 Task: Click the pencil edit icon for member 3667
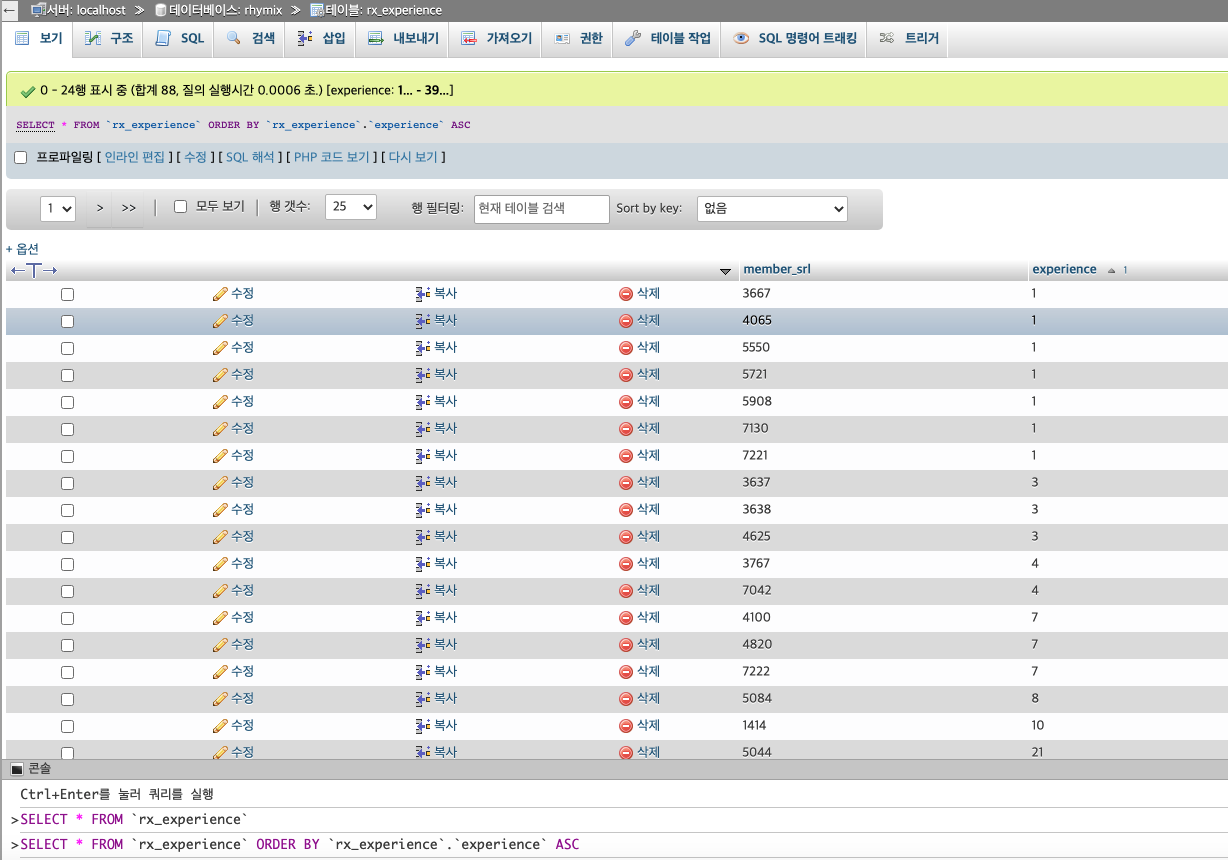point(220,294)
